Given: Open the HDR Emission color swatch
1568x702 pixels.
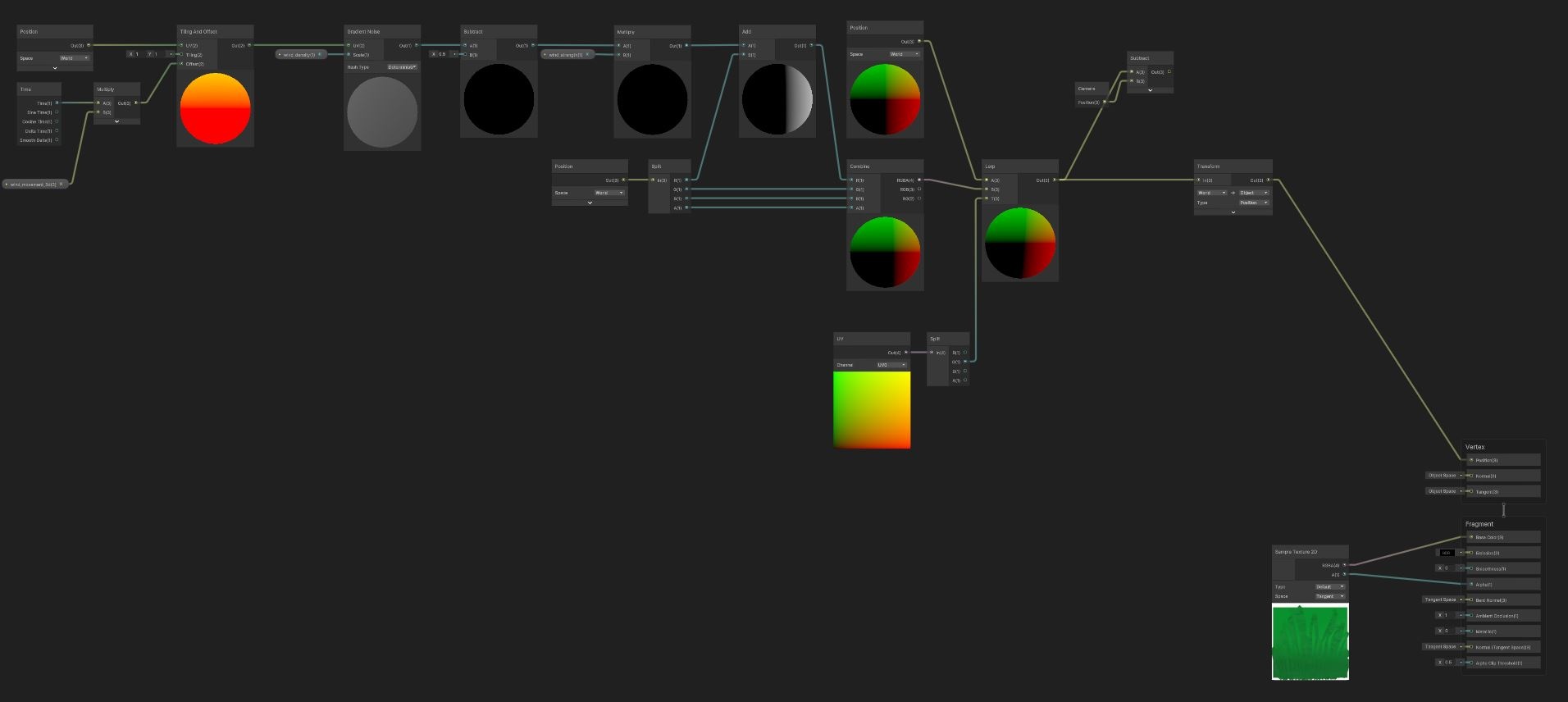Looking at the screenshot, I should pyautogui.click(x=1447, y=553).
